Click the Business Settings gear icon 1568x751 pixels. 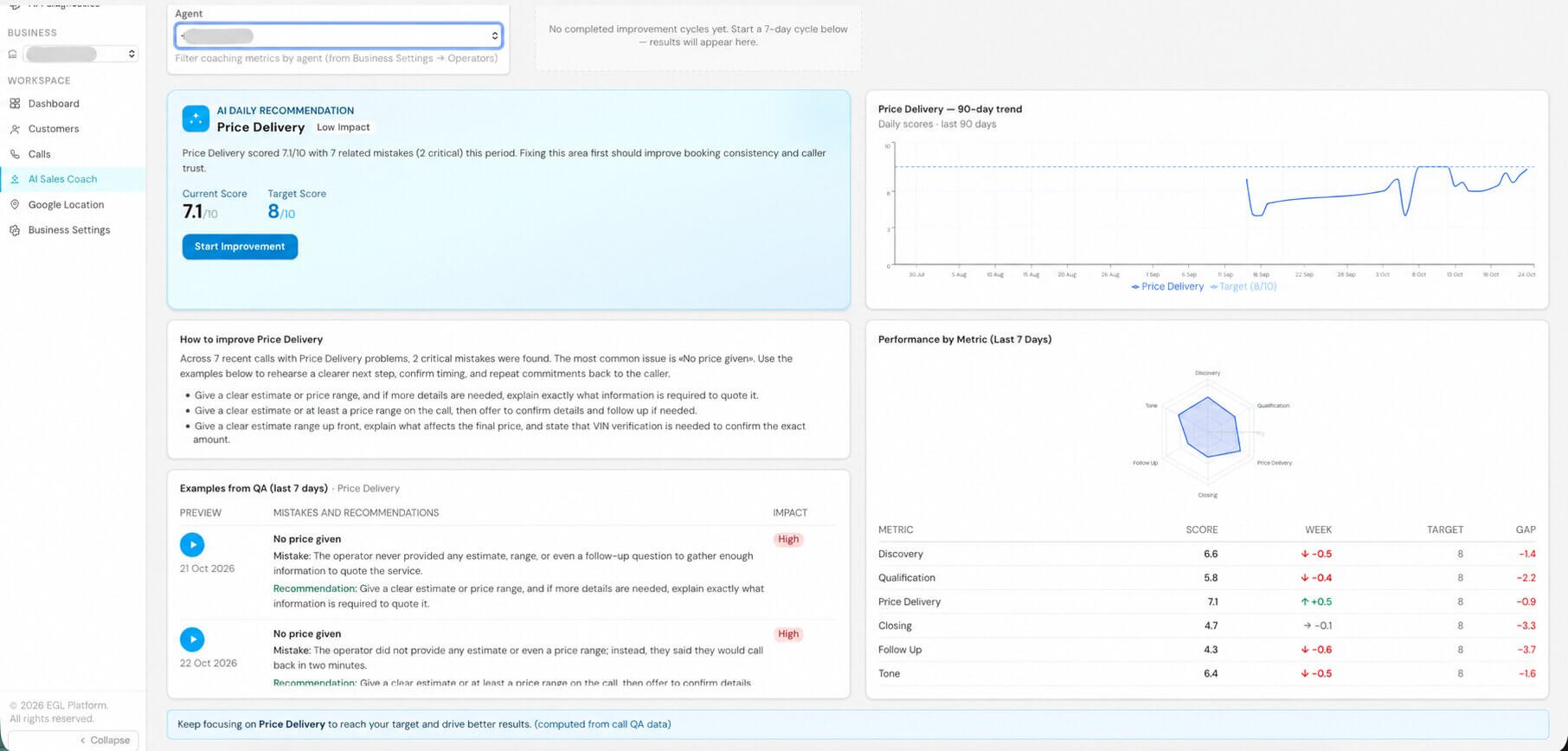(15, 230)
